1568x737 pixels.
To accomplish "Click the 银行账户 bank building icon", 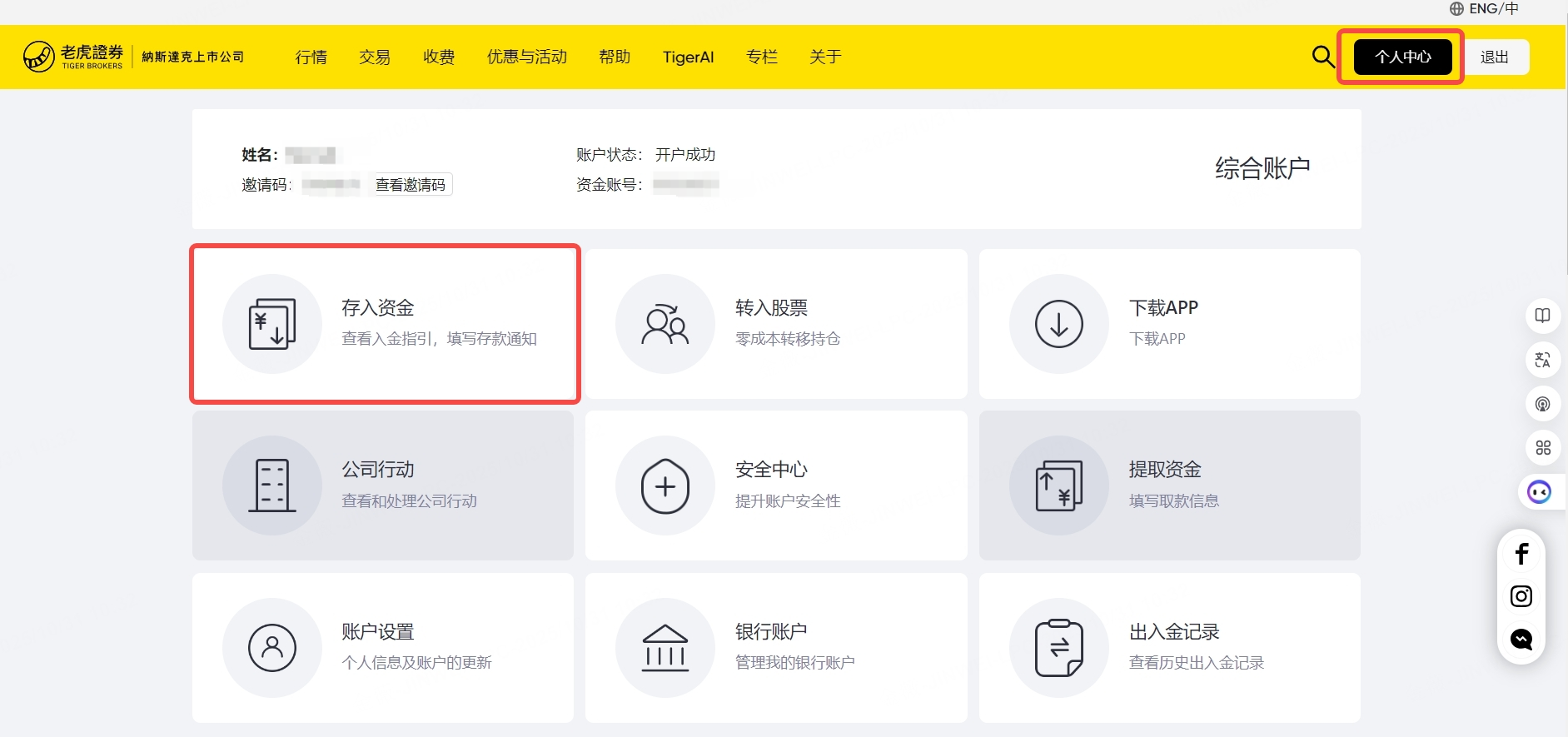I will pyautogui.click(x=665, y=648).
